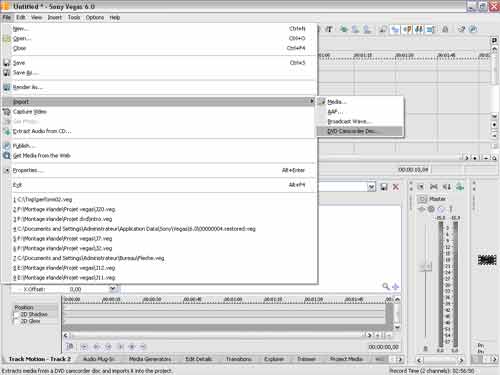Select Broadcast Wave in Import submenu

tap(360, 121)
